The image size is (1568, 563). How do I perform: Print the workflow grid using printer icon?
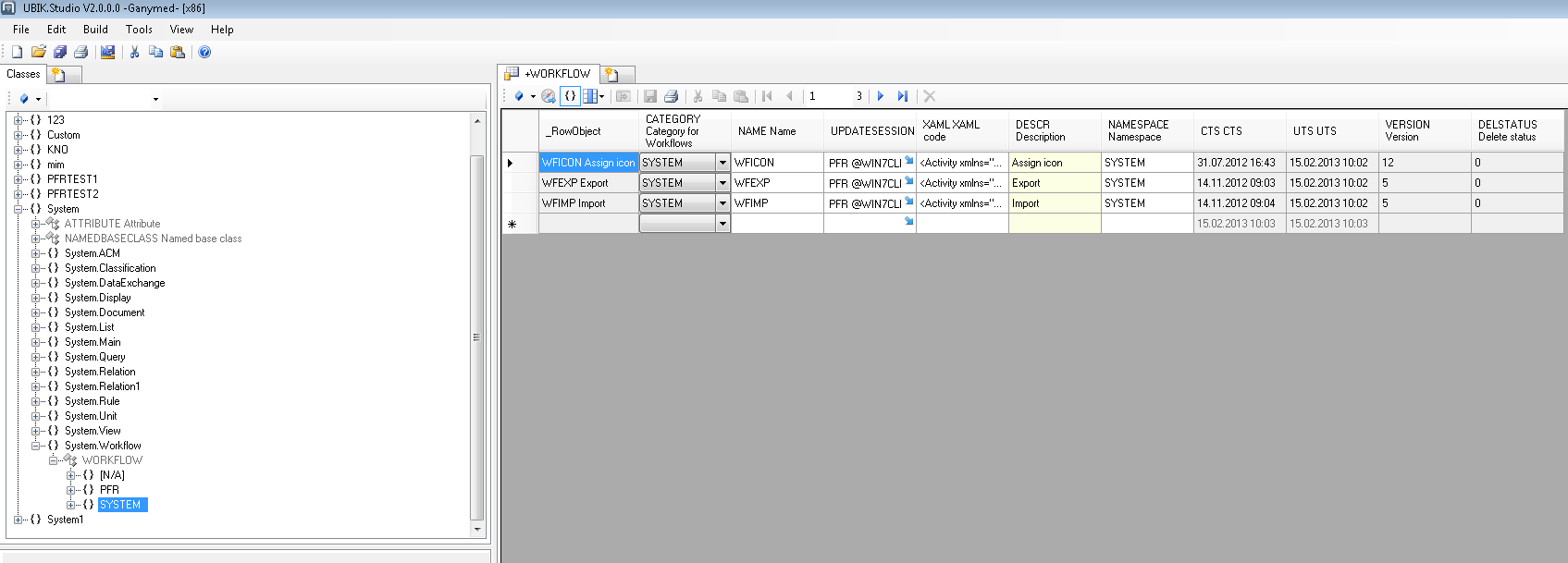(x=672, y=96)
